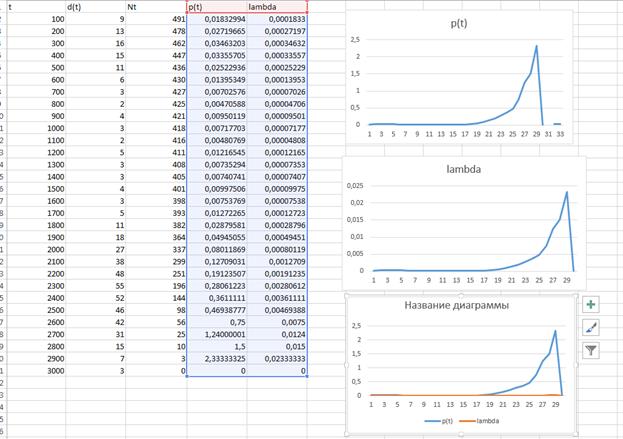
Task: Select header cell 'd(t)'
Action: pos(95,7)
